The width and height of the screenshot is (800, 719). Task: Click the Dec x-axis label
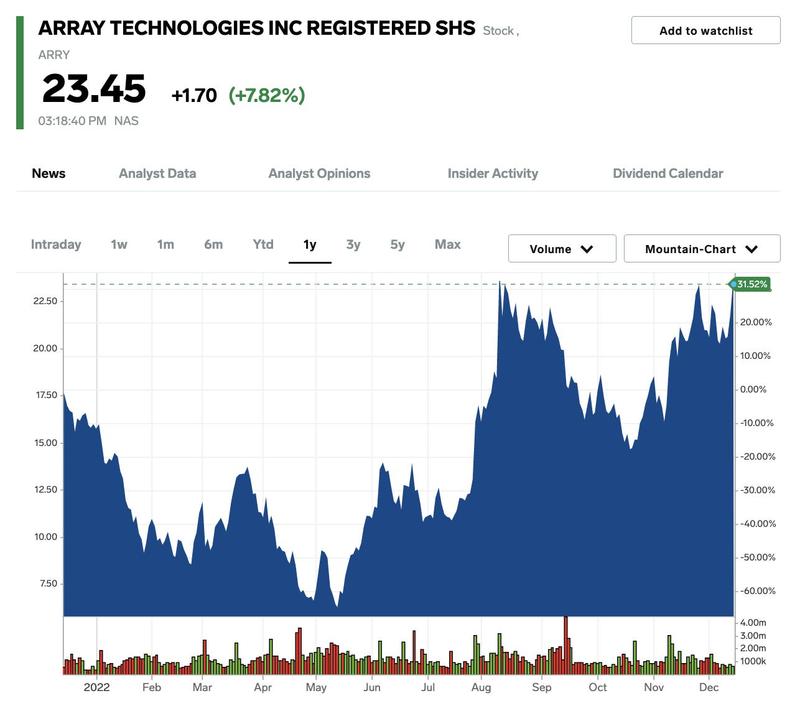[709, 687]
